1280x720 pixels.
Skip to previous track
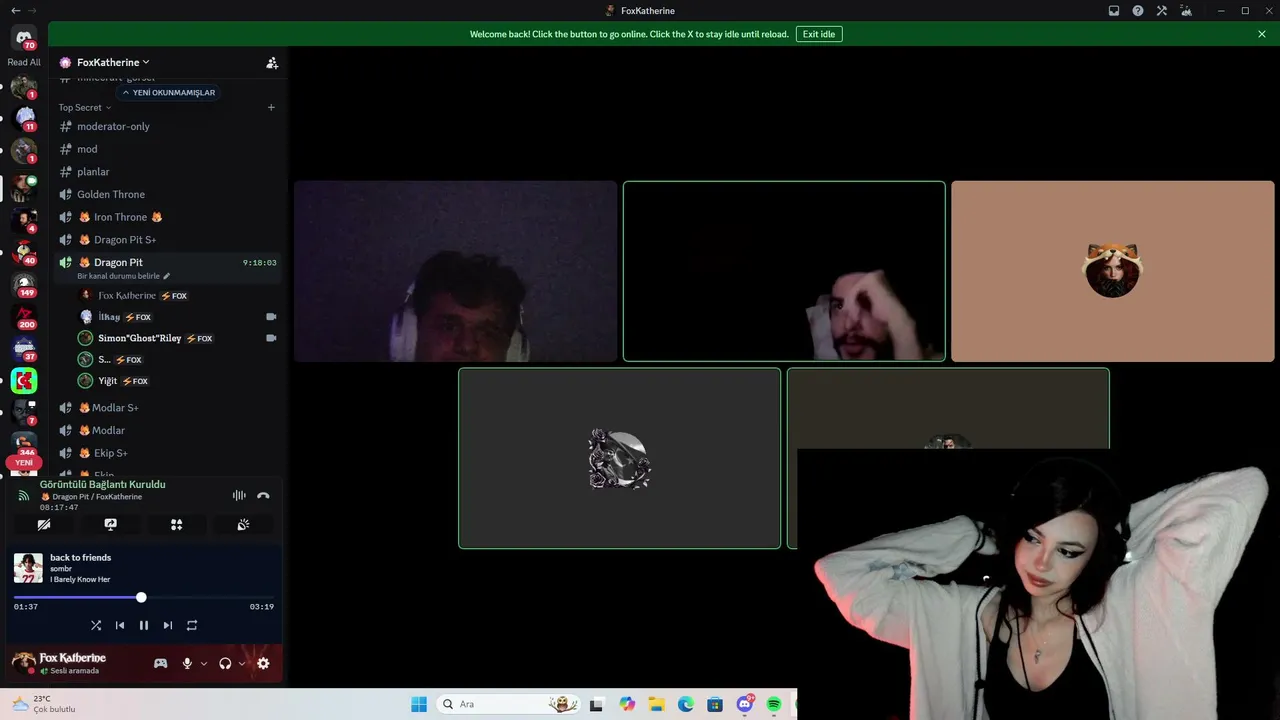(x=120, y=625)
